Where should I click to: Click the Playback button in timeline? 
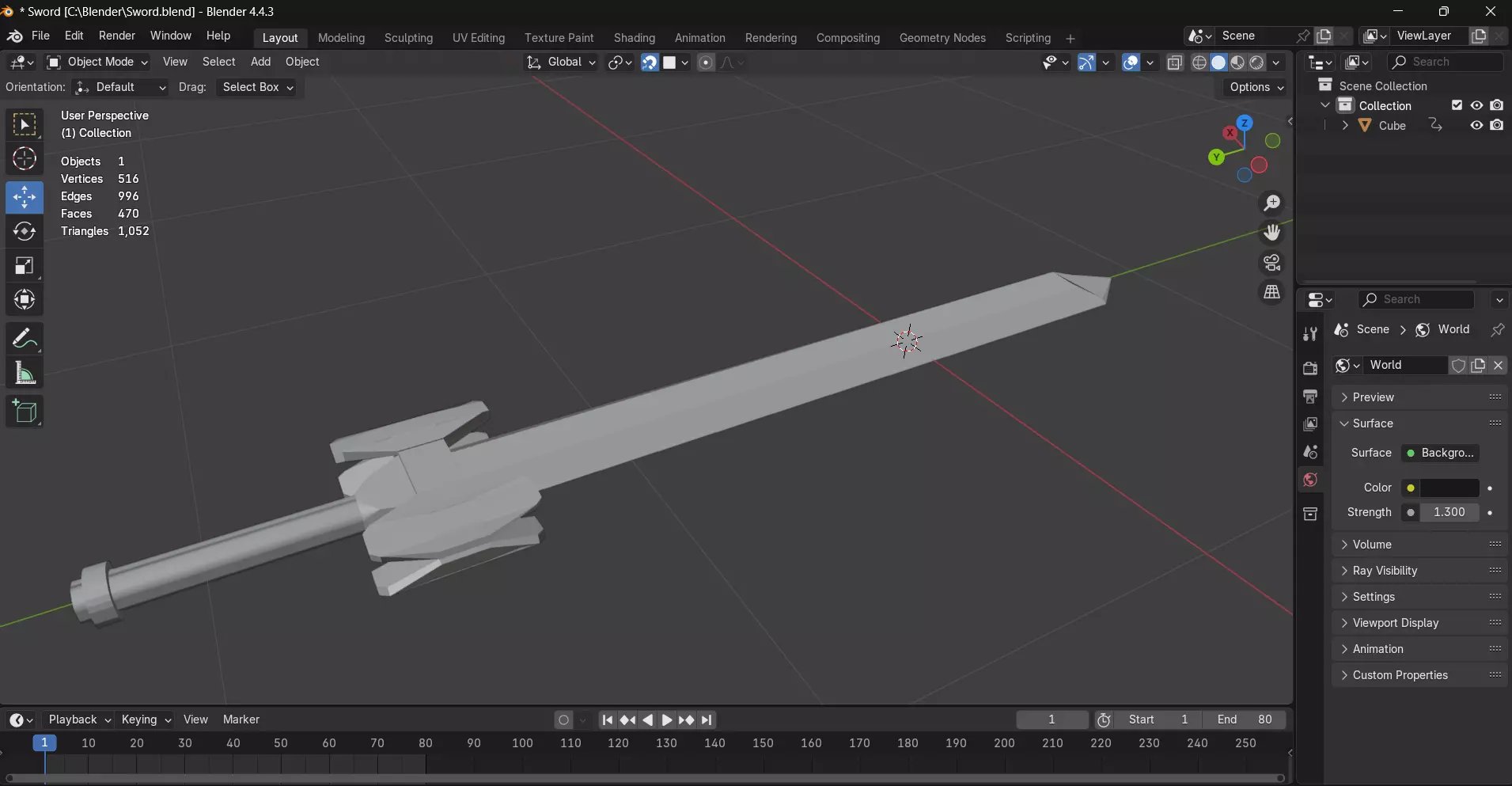[x=78, y=720]
